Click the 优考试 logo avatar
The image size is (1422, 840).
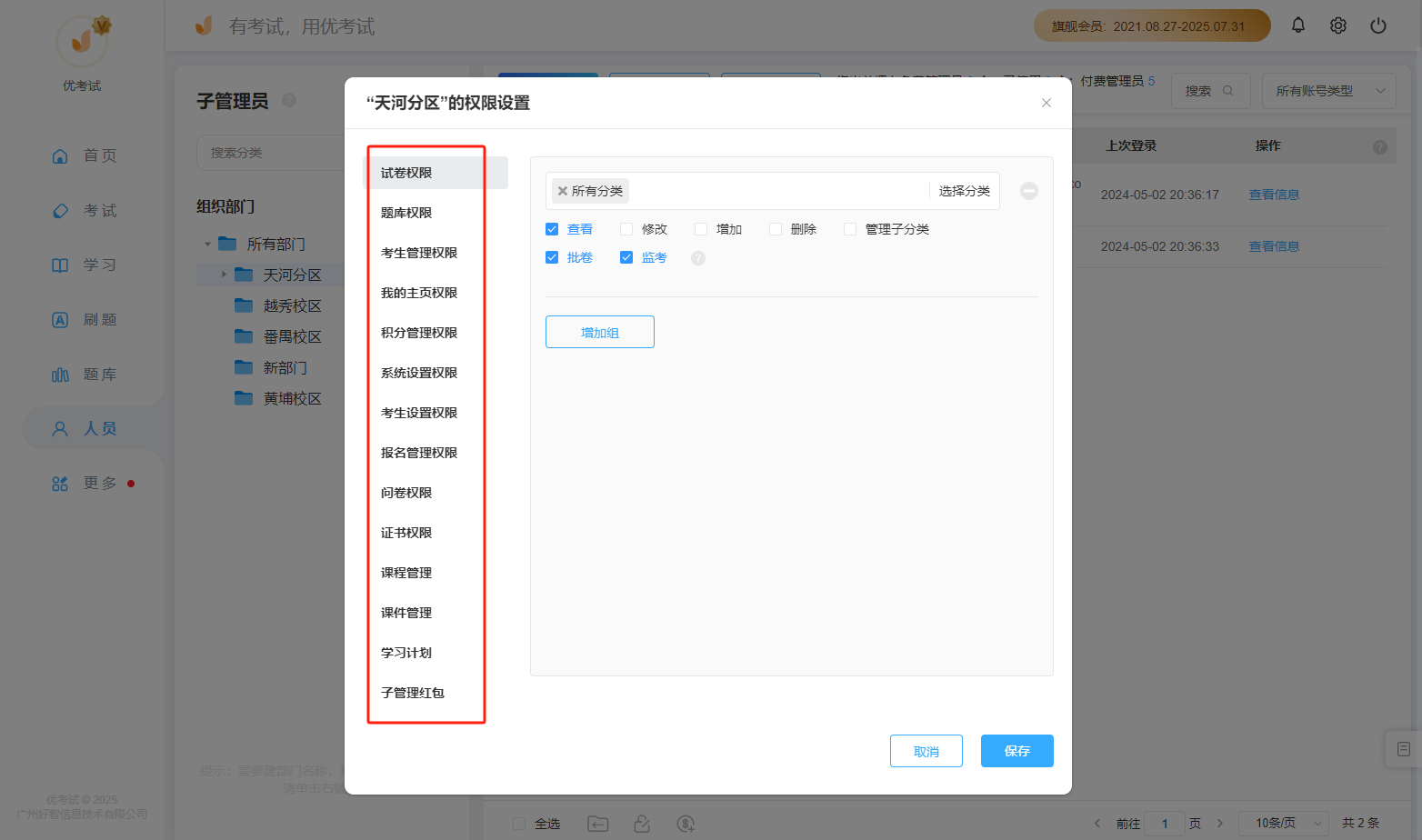coord(82,41)
